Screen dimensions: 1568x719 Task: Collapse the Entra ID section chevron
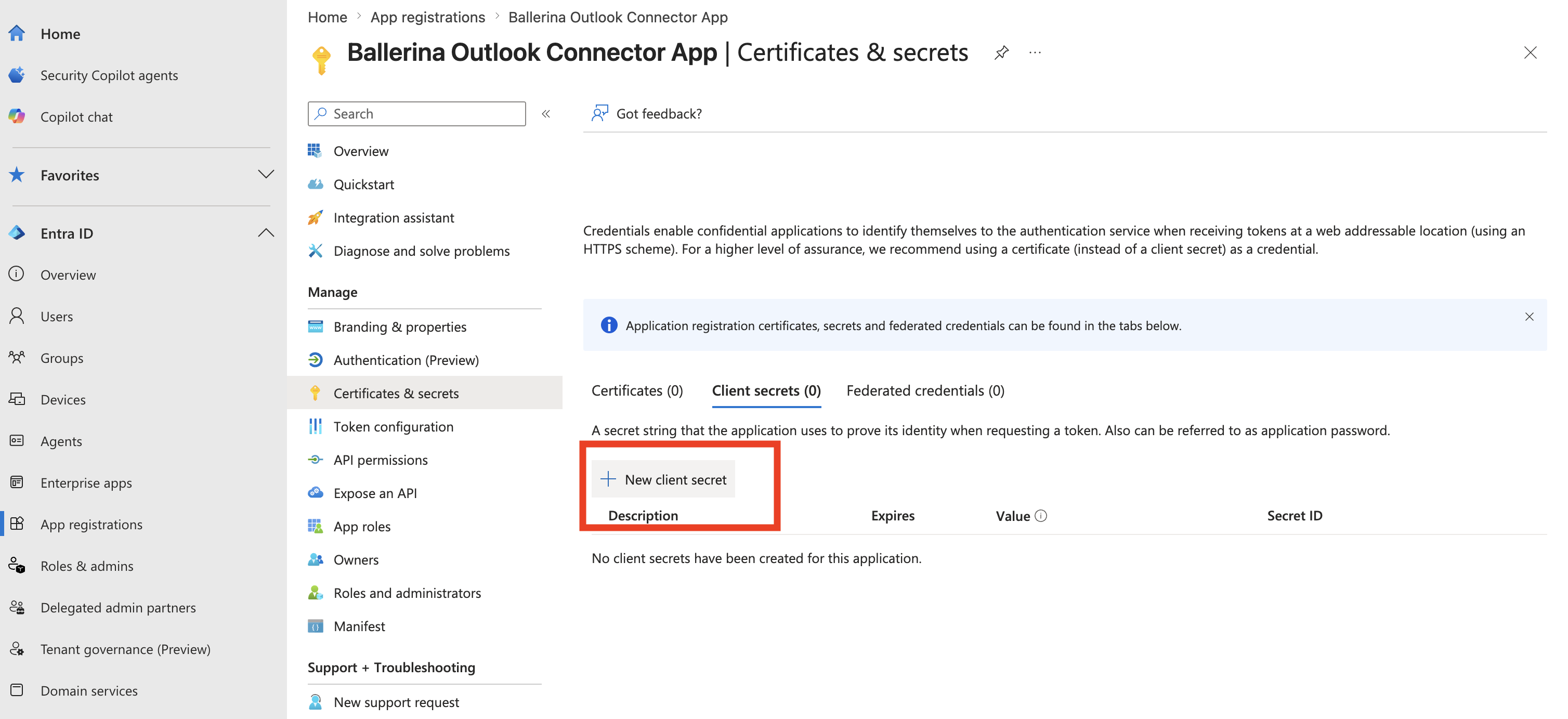coord(266,233)
